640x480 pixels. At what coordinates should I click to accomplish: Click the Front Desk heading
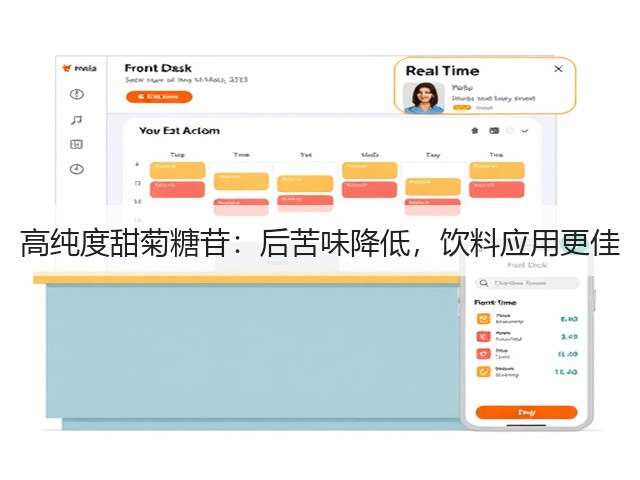158,68
